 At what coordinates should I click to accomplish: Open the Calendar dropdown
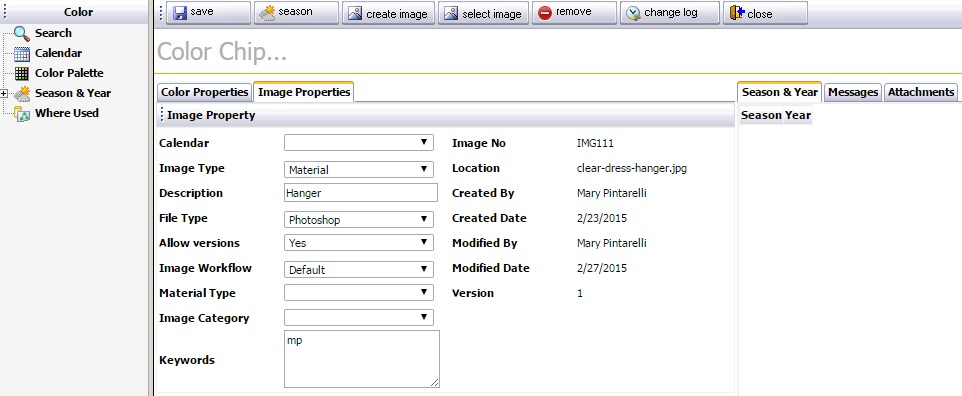pyautogui.click(x=359, y=142)
